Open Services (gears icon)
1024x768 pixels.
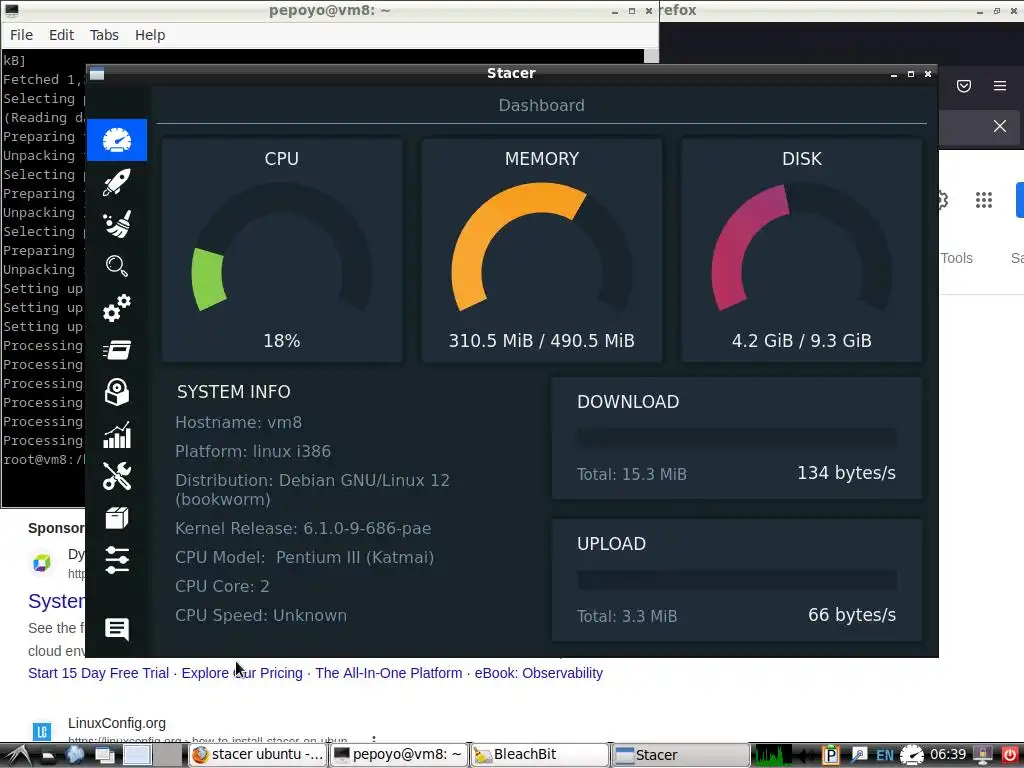[117, 308]
